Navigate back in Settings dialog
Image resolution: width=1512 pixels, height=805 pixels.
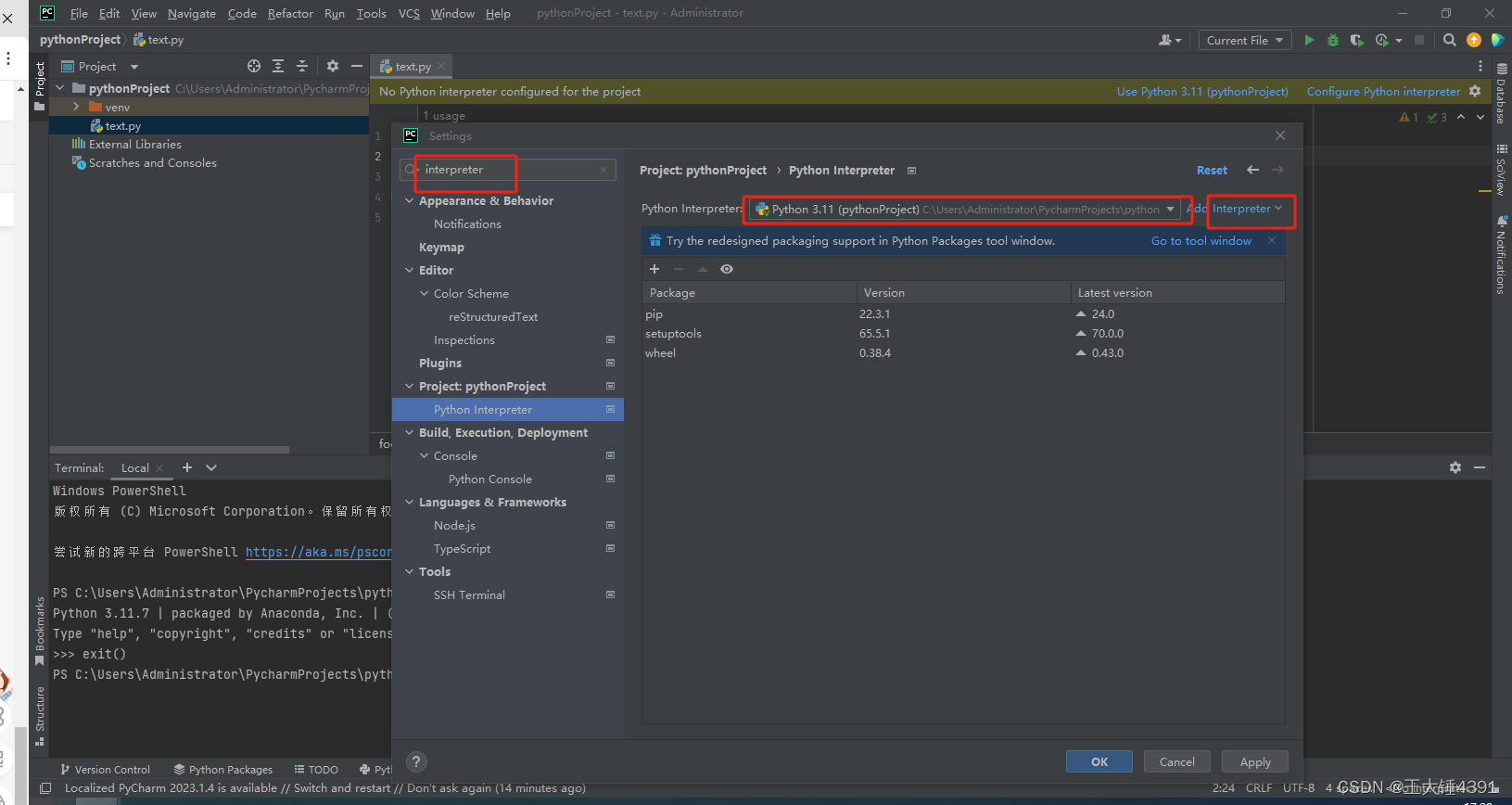tap(1252, 170)
